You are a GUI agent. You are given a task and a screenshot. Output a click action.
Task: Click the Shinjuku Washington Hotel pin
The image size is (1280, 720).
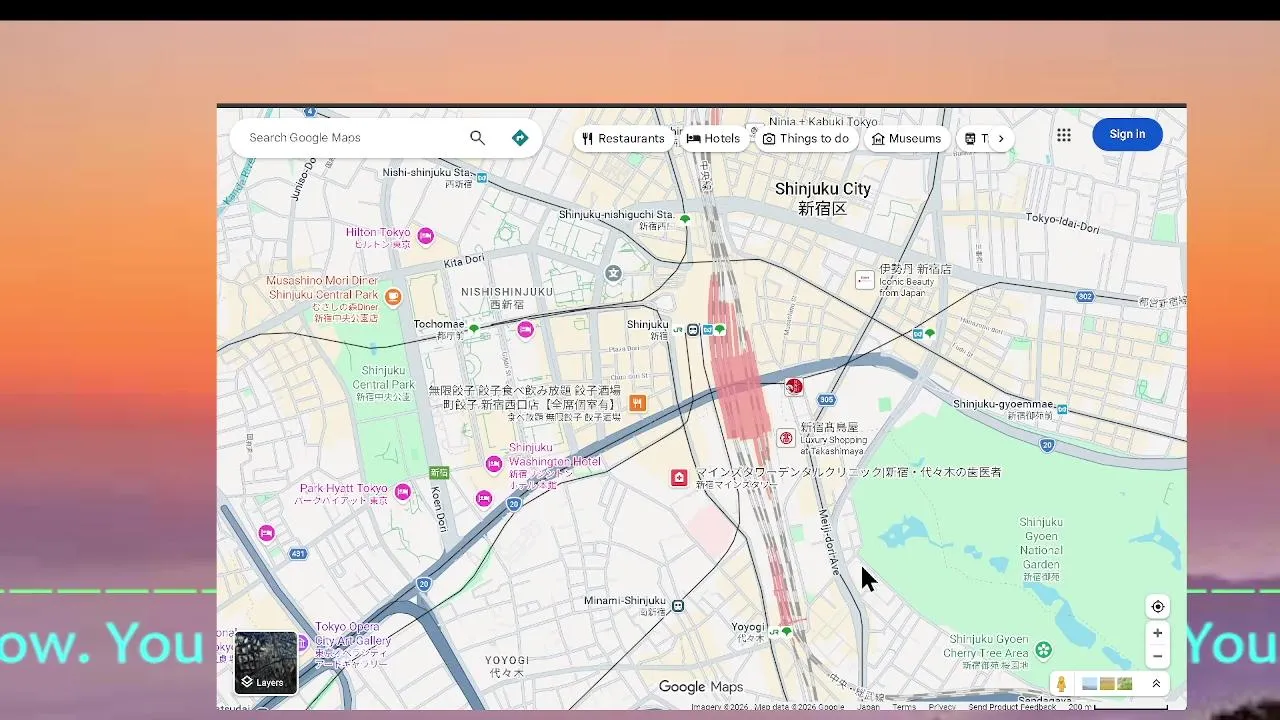(x=493, y=463)
